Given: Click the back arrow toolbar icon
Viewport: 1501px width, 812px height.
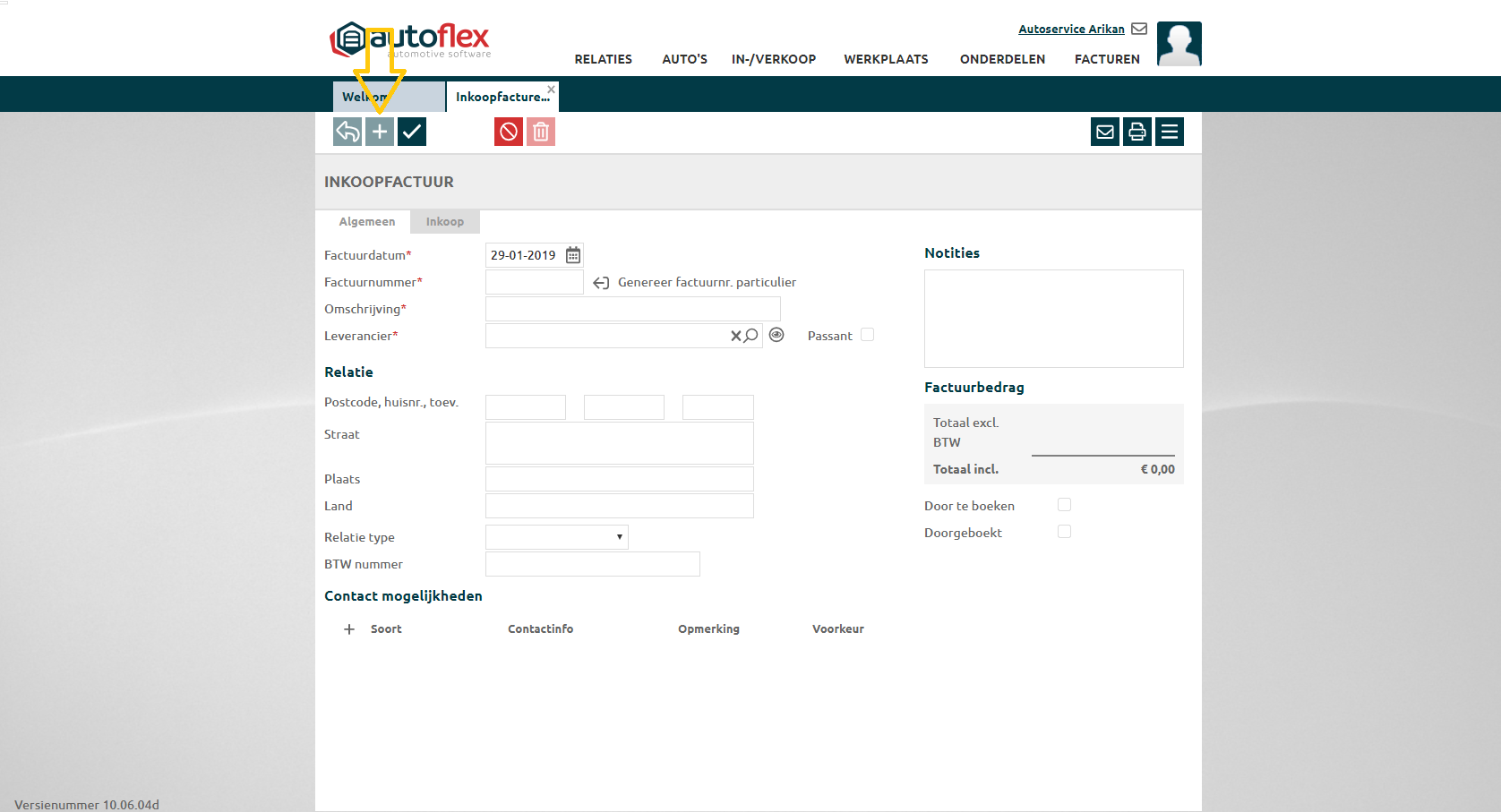Looking at the screenshot, I should tap(347, 132).
